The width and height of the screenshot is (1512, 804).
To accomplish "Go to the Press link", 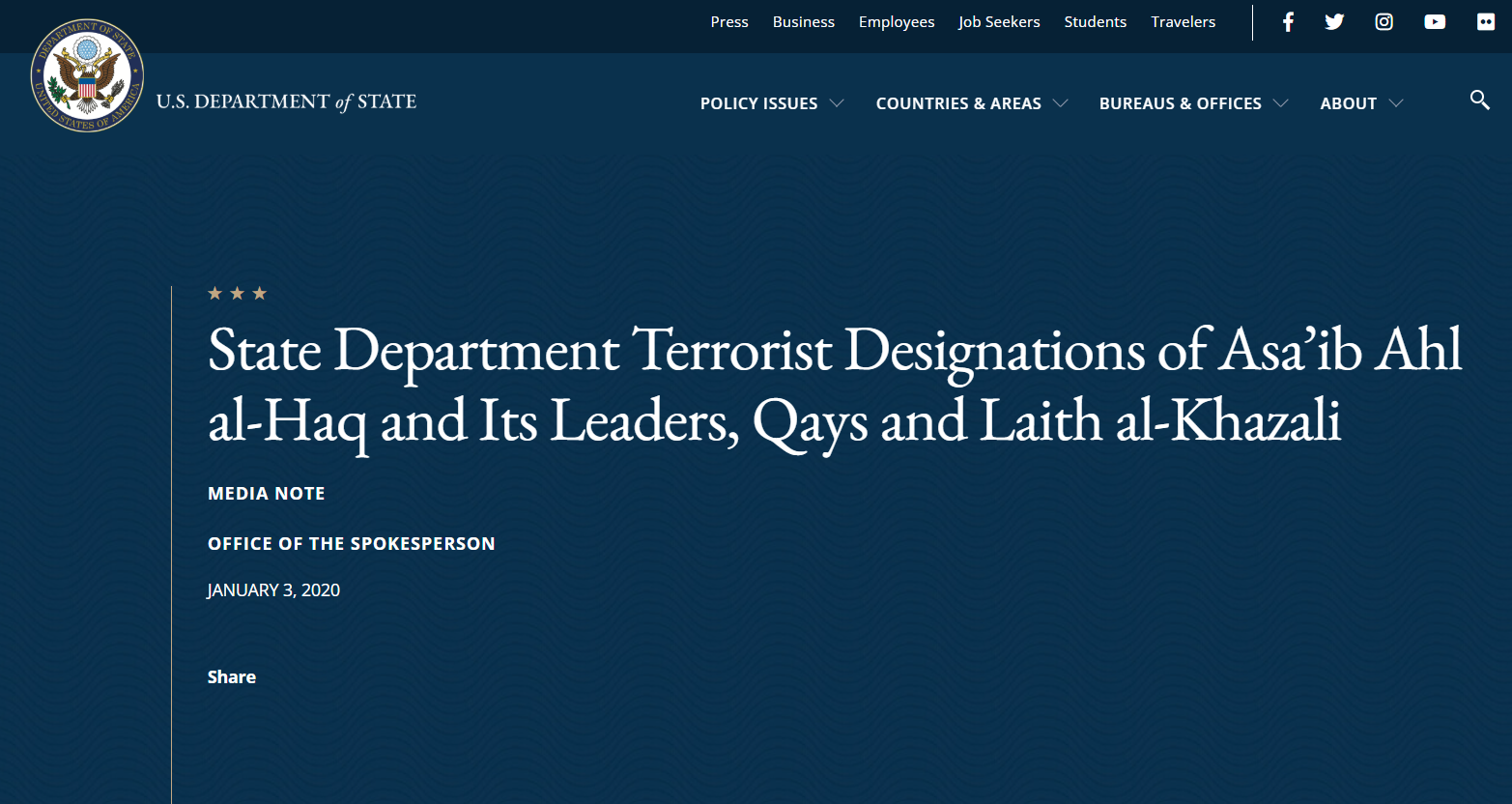I will point(729,22).
